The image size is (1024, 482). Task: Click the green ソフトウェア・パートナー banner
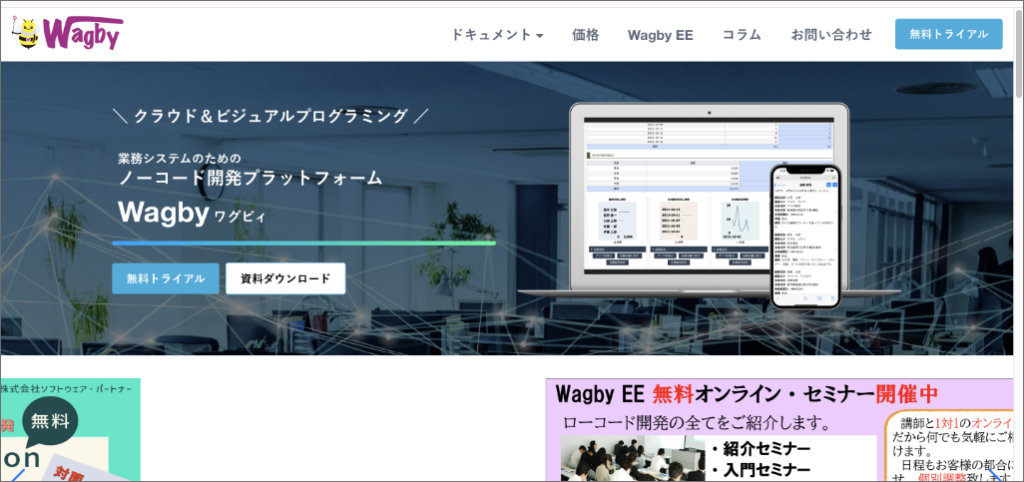click(70, 430)
